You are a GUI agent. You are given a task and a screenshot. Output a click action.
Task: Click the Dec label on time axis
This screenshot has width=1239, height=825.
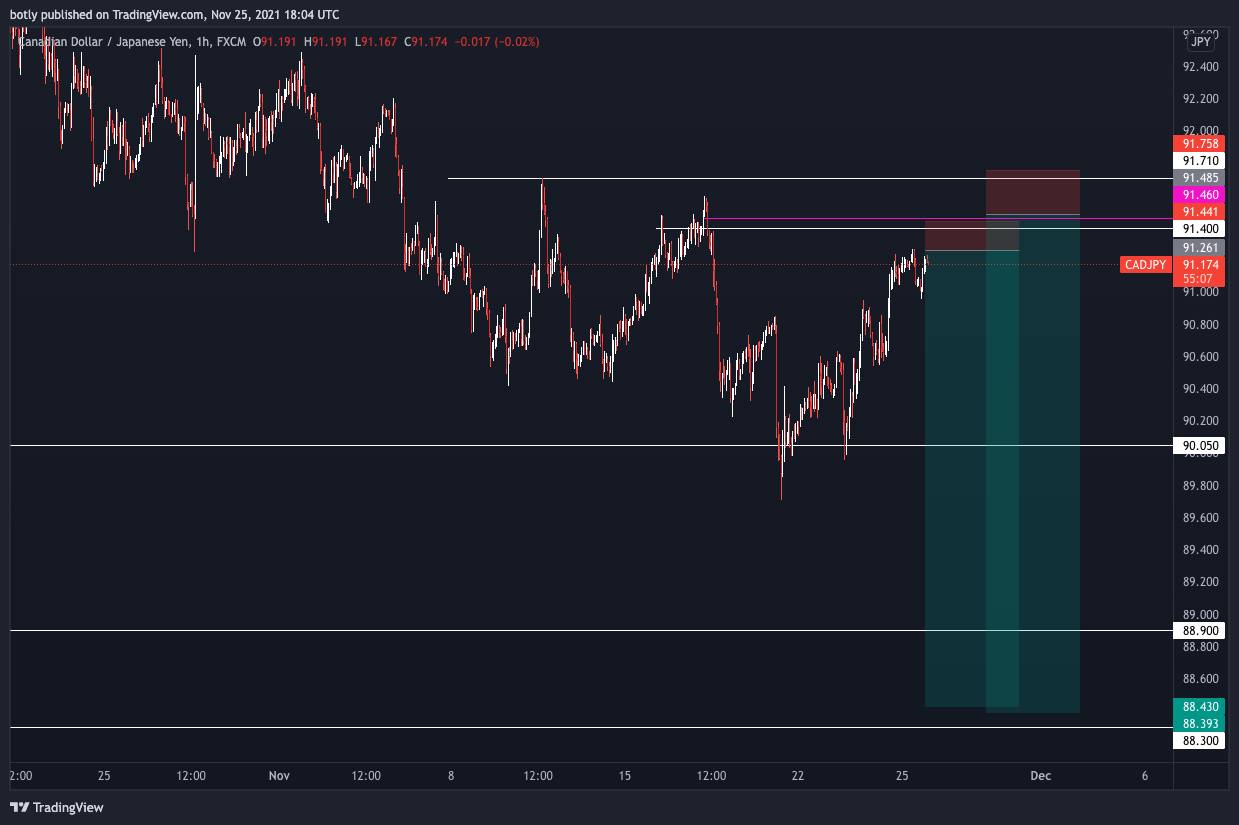(1041, 775)
